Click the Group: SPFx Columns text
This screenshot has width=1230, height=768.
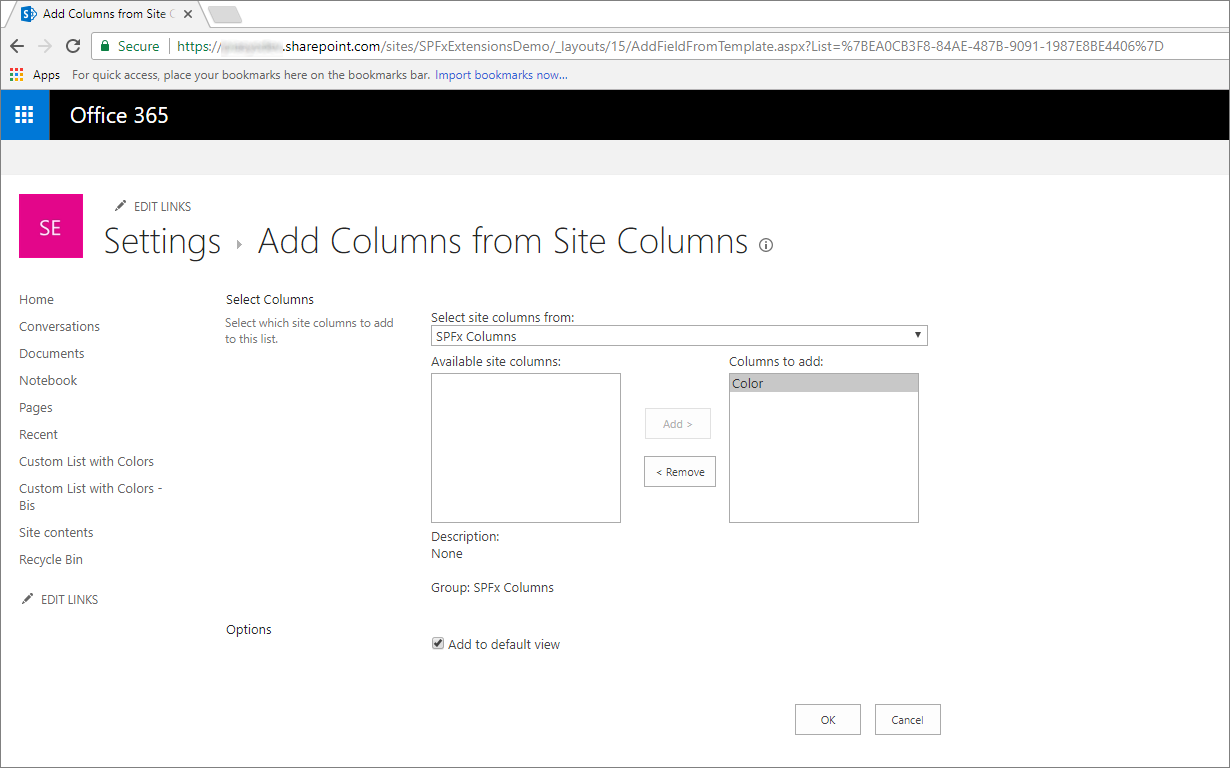[492, 587]
